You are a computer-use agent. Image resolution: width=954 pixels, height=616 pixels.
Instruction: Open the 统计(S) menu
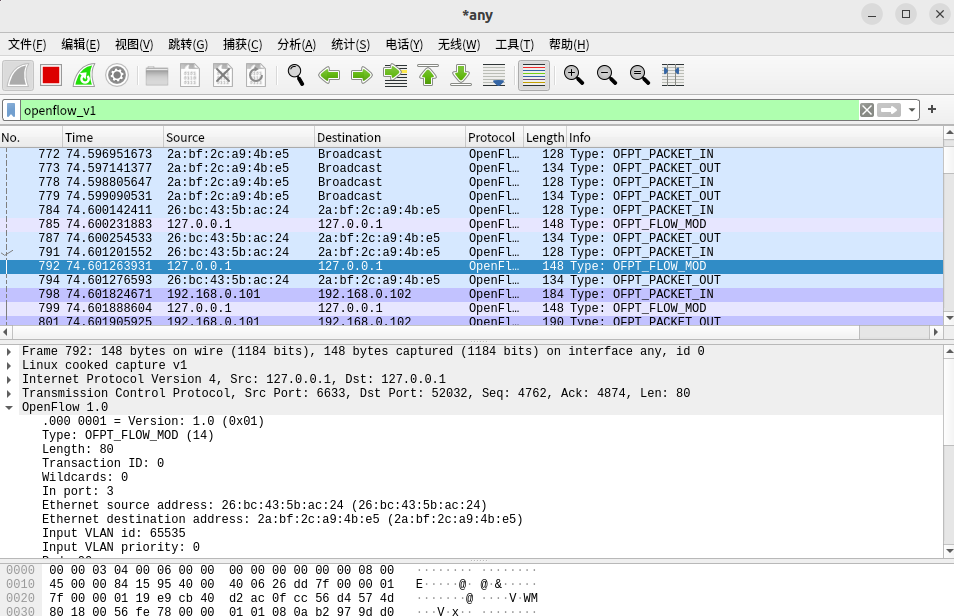[x=350, y=44]
